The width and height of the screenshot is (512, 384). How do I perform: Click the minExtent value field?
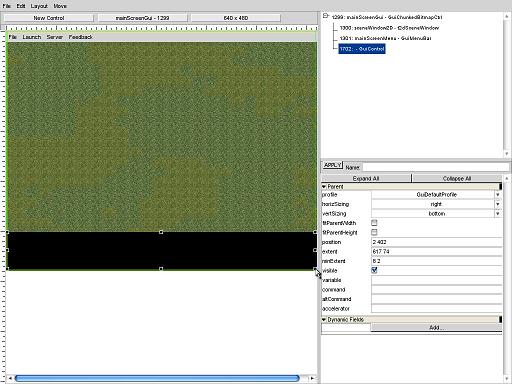tap(436, 261)
